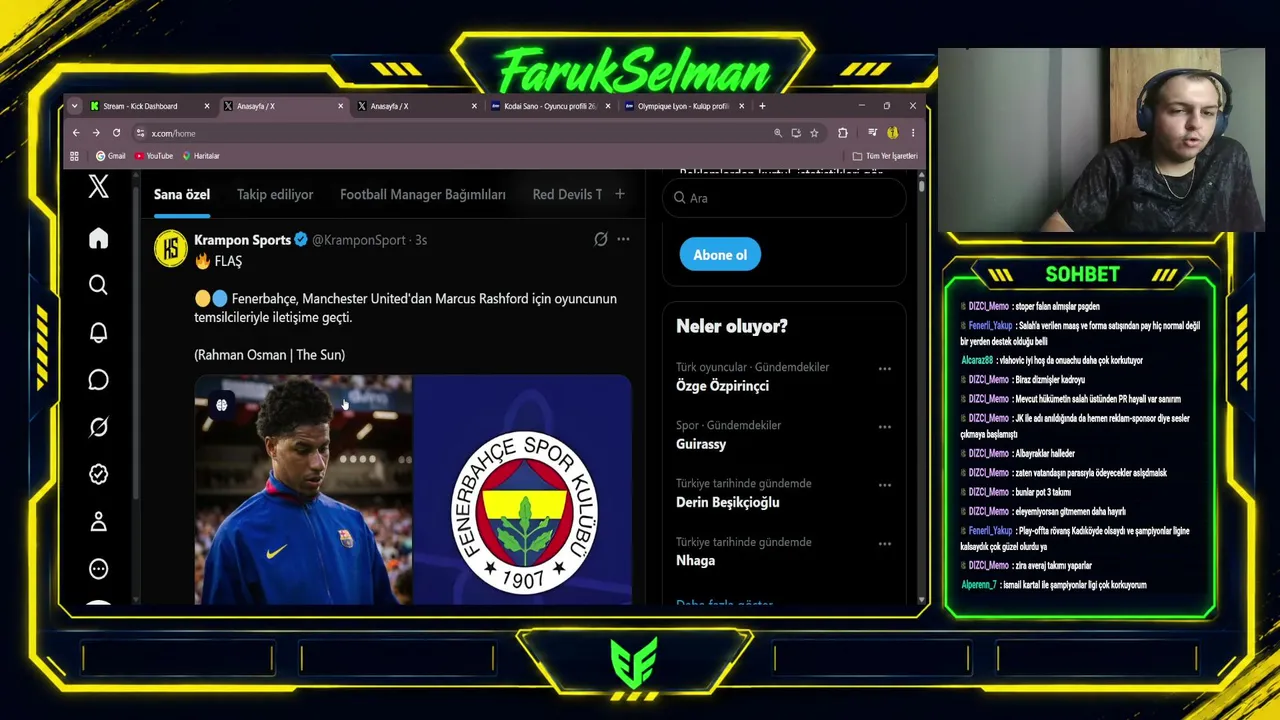Open the YouTube bookmark
The width and height of the screenshot is (1280, 720).
tap(154, 156)
